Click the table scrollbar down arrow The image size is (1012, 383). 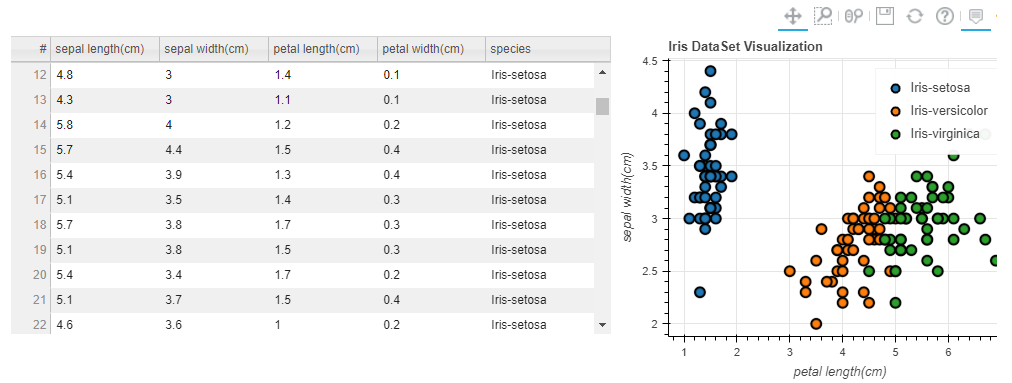coord(602,325)
